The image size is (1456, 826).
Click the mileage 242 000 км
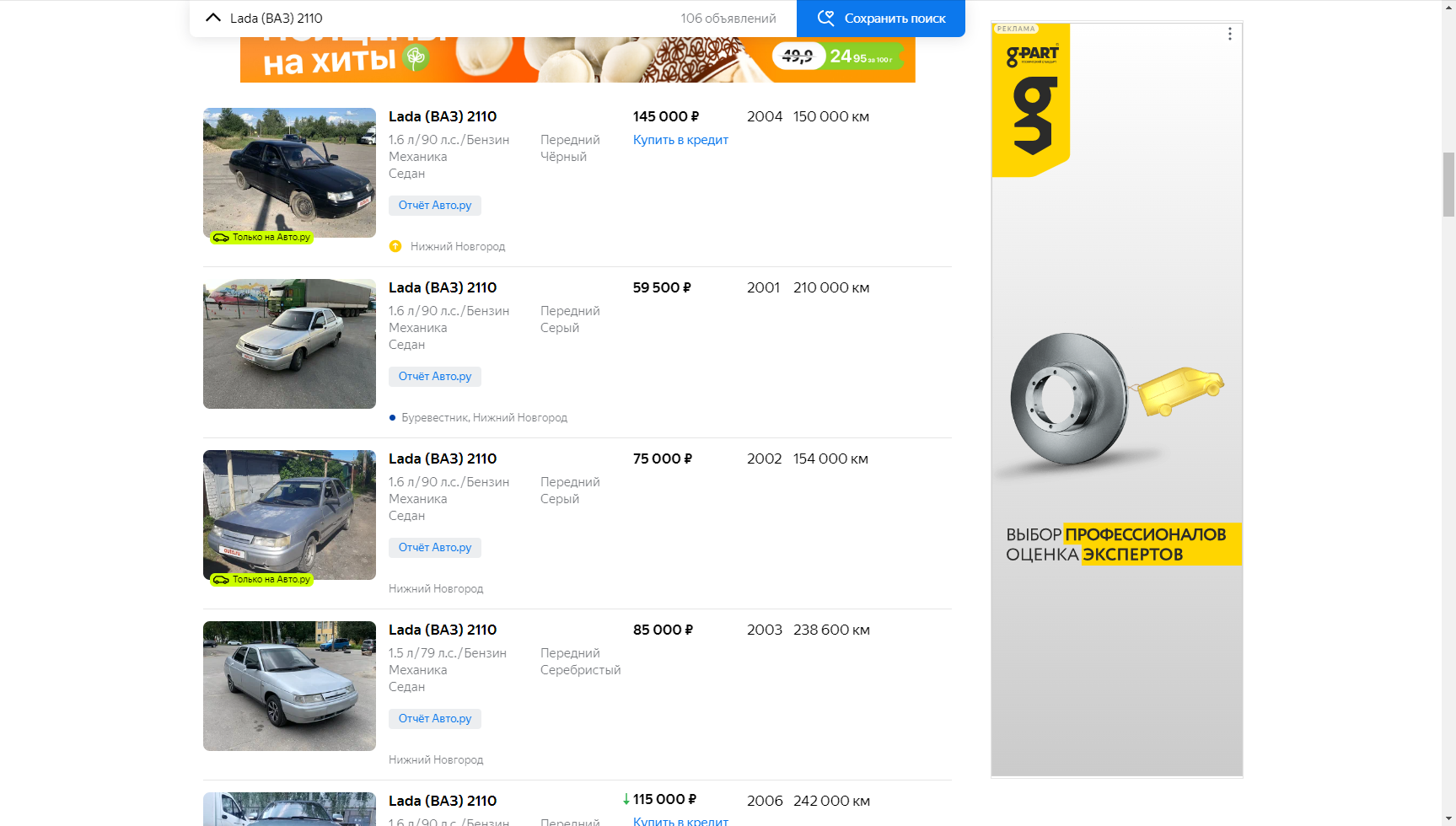[831, 801]
